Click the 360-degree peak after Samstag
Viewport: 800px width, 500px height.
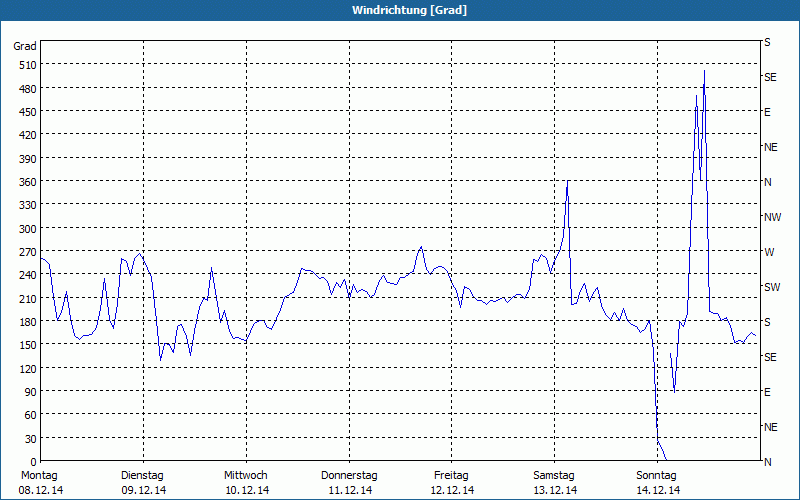568,181
